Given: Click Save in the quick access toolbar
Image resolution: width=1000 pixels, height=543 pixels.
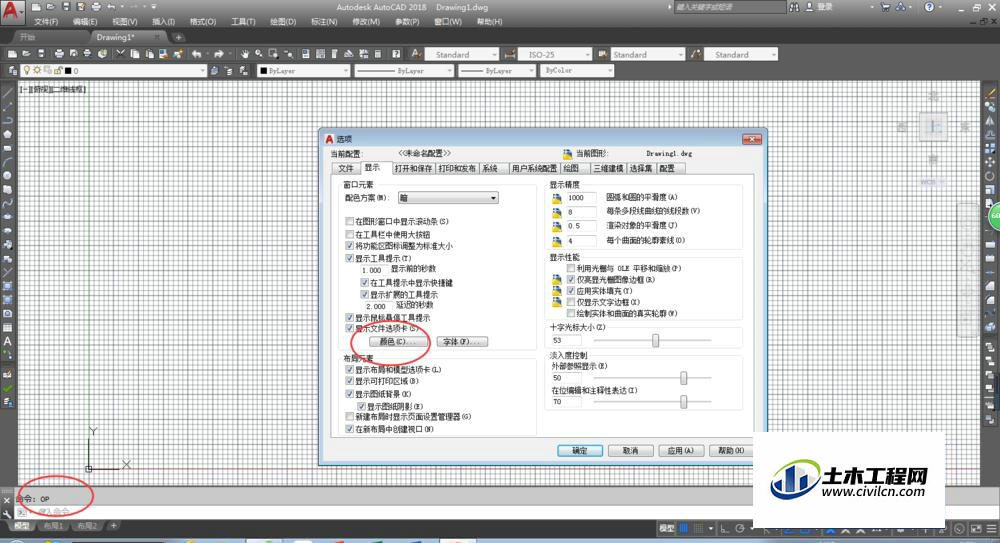Looking at the screenshot, I should 66,7.
